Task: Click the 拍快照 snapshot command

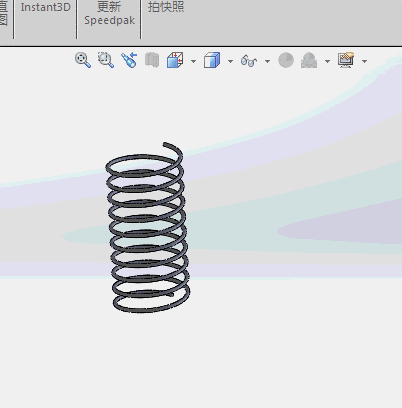Action: (x=166, y=7)
